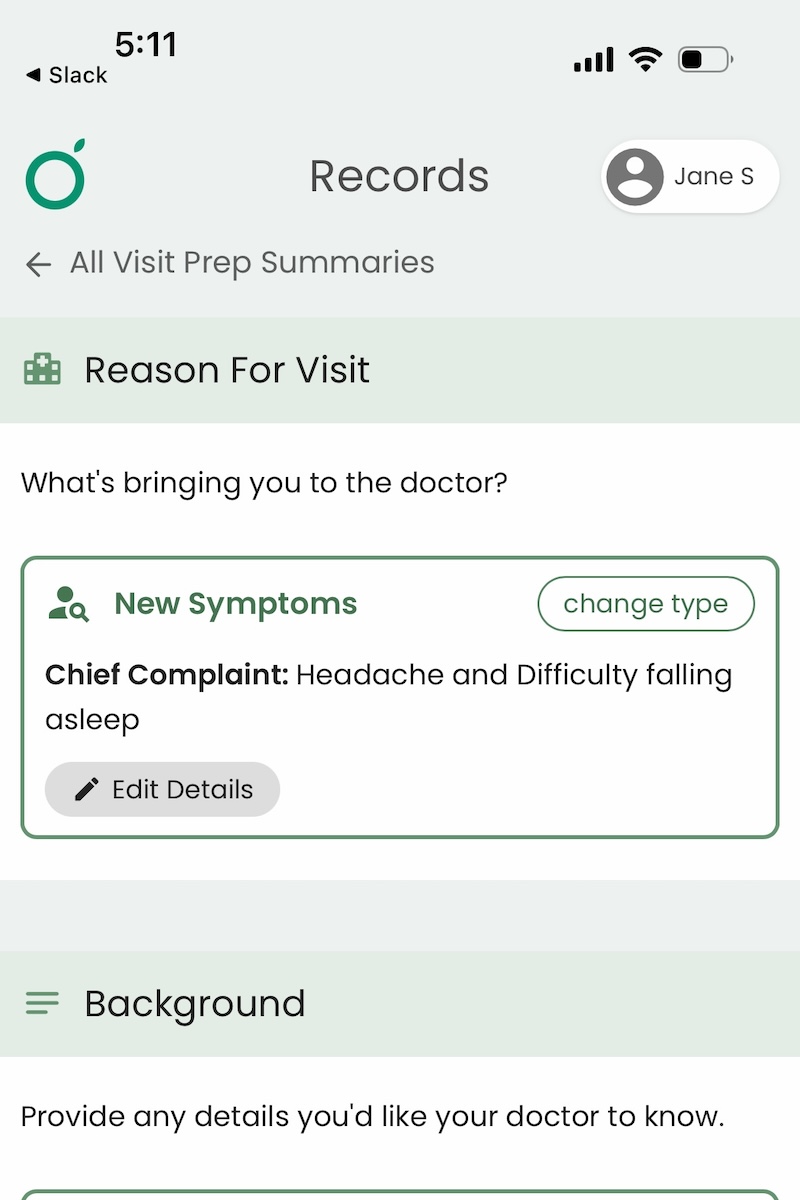Tap the Records page title
Viewport: 800px width, 1200px height.
click(399, 177)
